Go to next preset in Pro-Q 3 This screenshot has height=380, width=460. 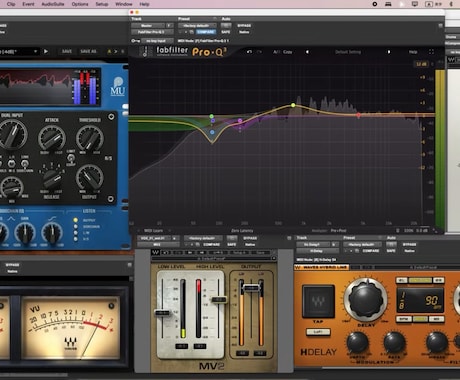click(389, 52)
